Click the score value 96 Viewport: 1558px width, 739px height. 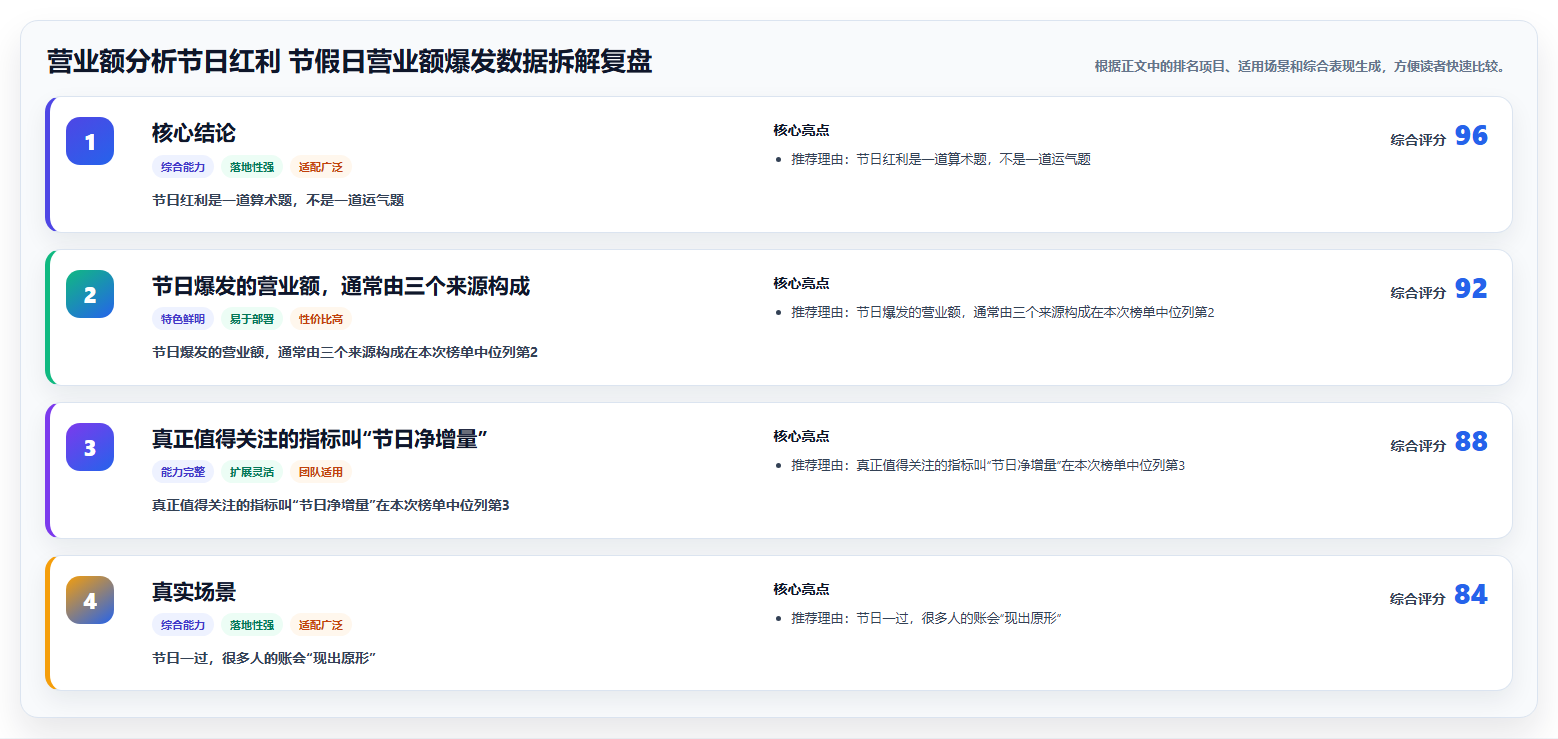[x=1471, y=136]
